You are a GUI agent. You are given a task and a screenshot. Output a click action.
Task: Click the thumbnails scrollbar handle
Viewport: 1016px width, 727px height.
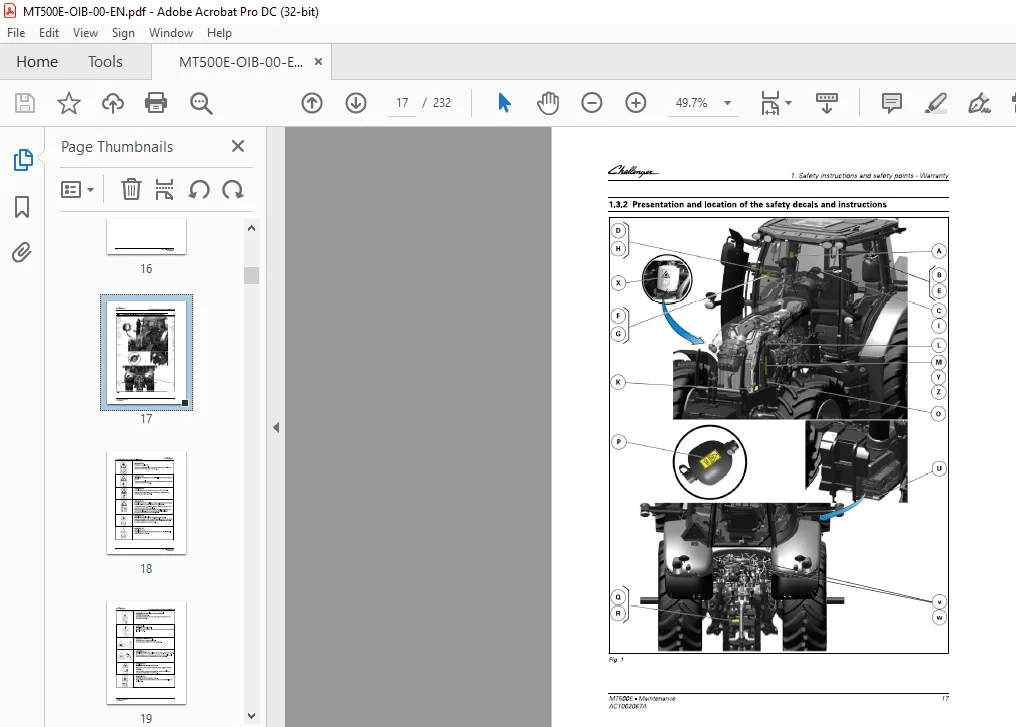tap(251, 275)
